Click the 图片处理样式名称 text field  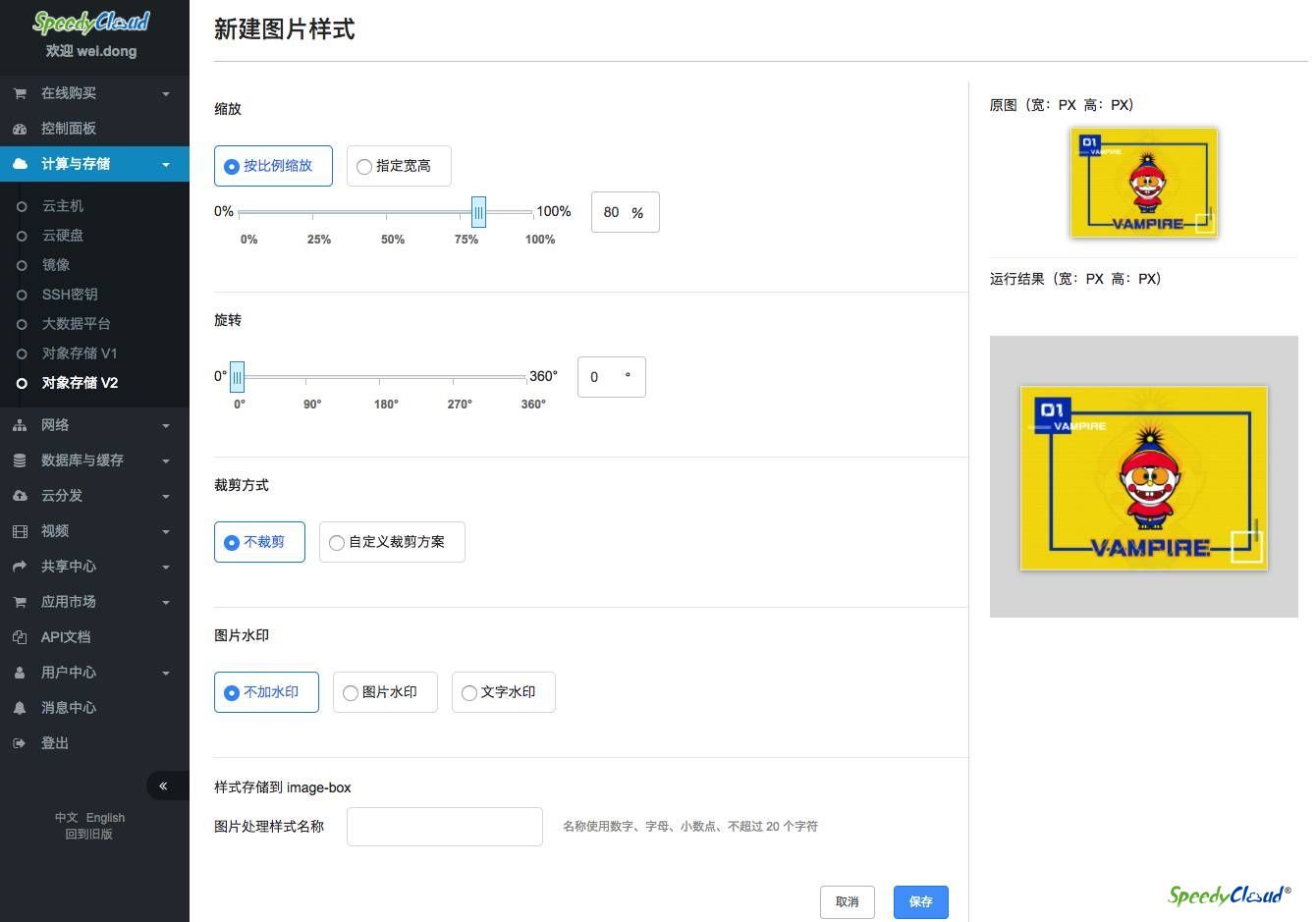click(x=445, y=827)
